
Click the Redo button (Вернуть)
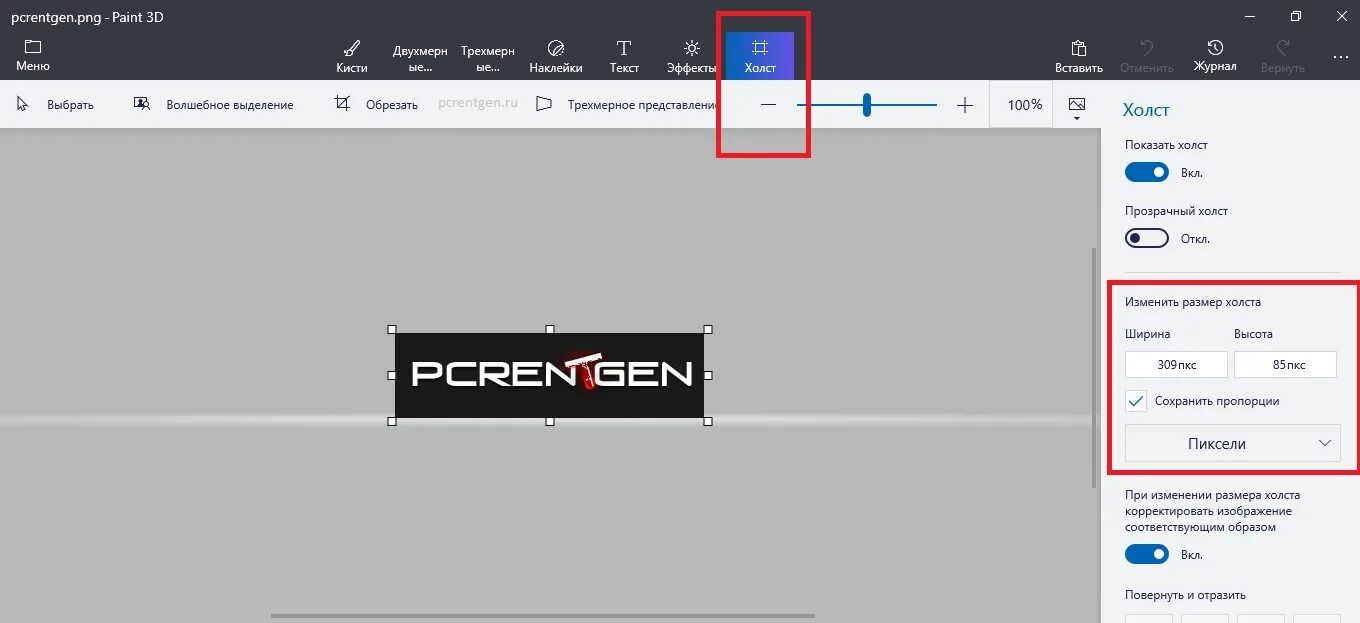click(x=1283, y=56)
